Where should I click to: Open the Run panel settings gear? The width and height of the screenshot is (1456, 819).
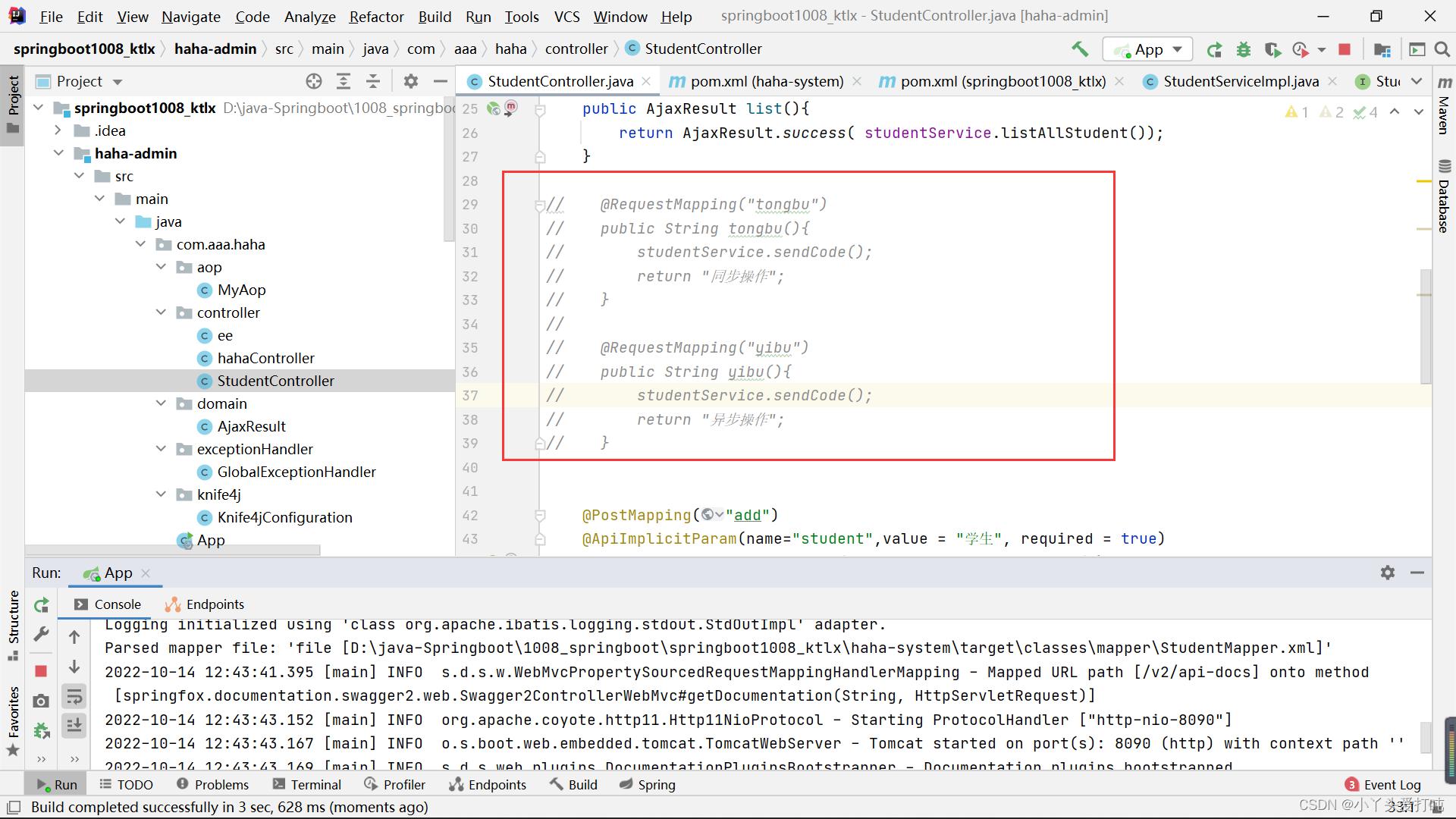tap(1388, 573)
